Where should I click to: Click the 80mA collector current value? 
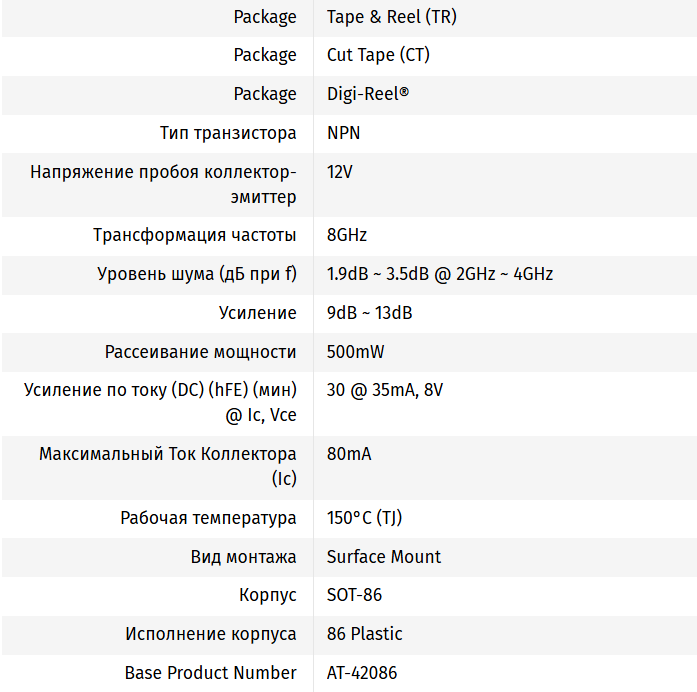coord(349,454)
